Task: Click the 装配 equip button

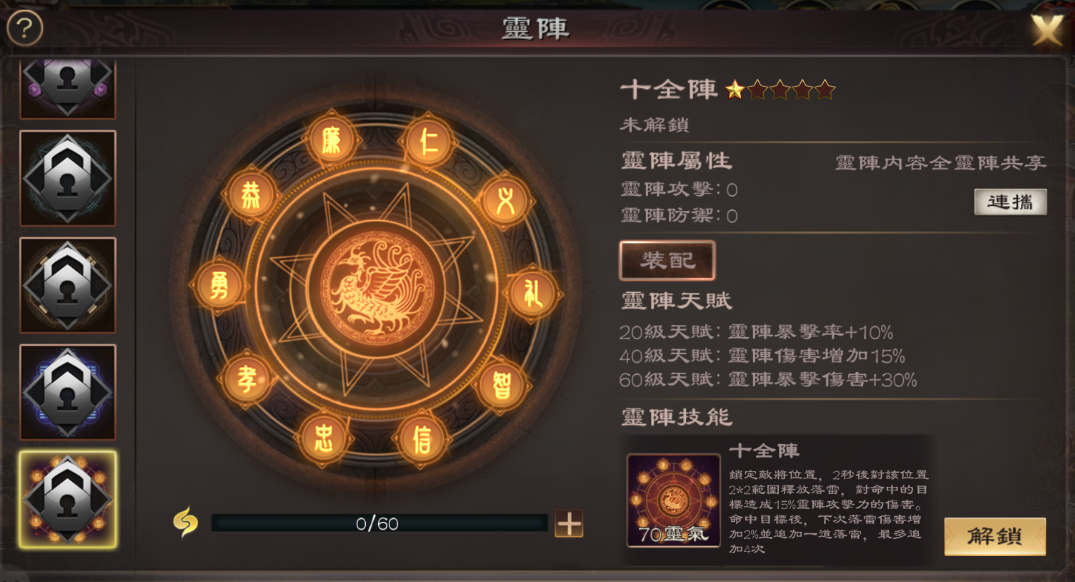Action: click(668, 260)
